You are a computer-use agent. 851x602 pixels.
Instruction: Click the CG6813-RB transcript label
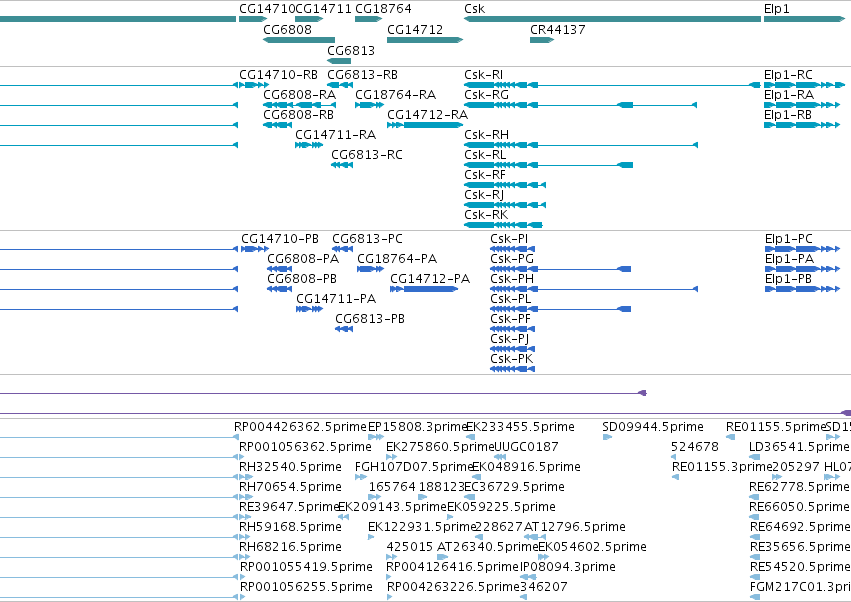point(362,74)
